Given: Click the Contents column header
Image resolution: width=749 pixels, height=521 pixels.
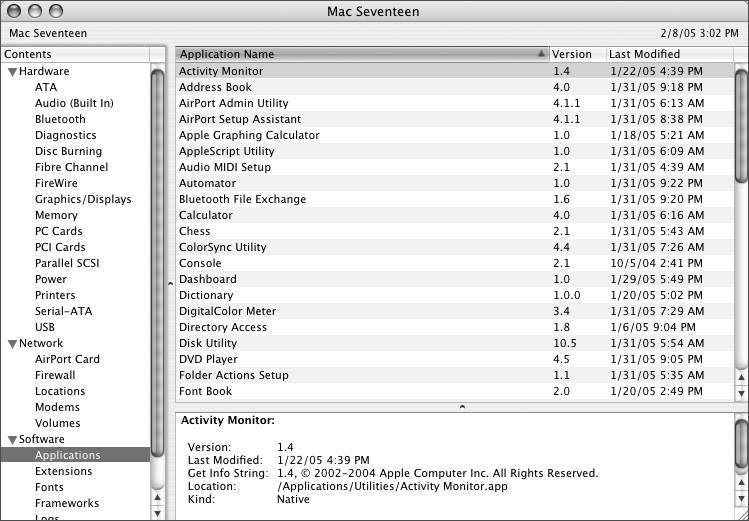Looking at the screenshot, I should pyautogui.click(x=75, y=54).
